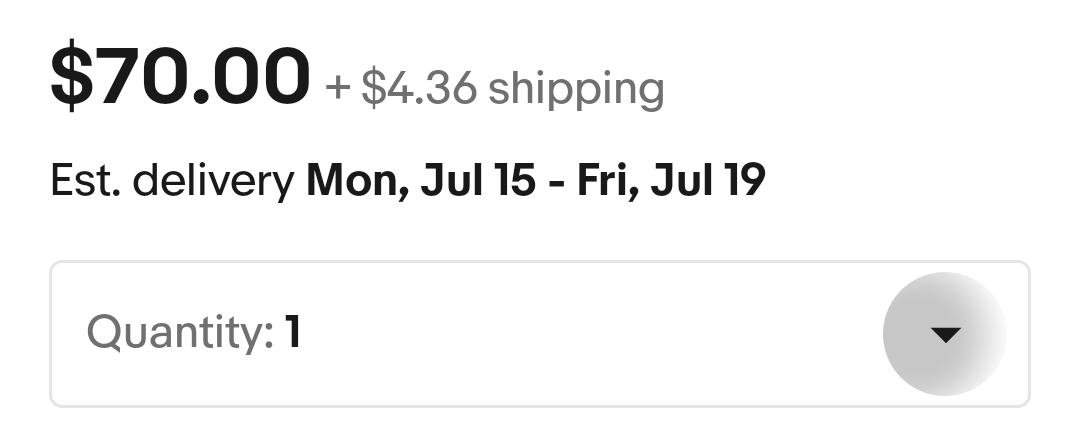Viewport: 1080px width, 443px height.
Task: Click the Quantity: 1 selector box
Action: 540,334
